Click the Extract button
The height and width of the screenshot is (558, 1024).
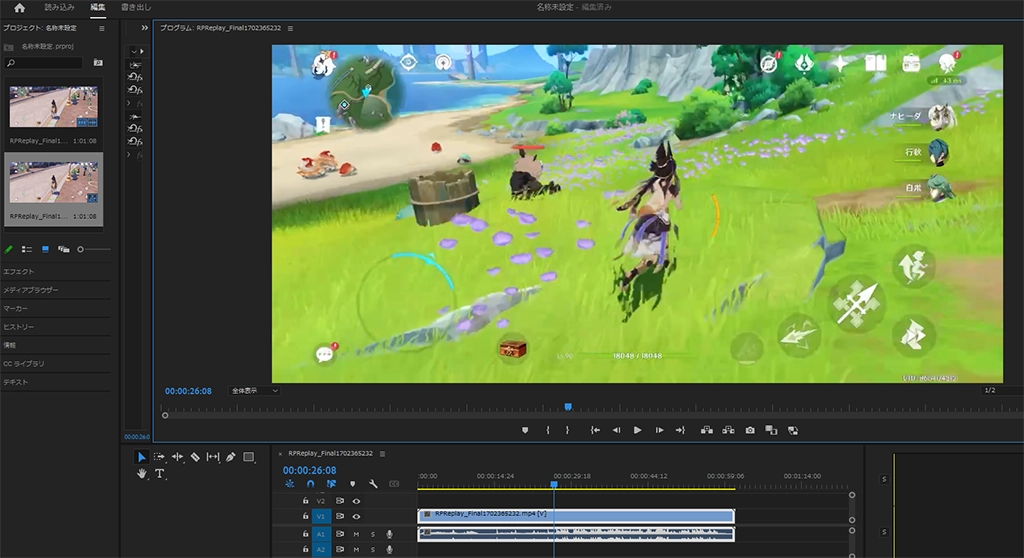click(x=728, y=430)
